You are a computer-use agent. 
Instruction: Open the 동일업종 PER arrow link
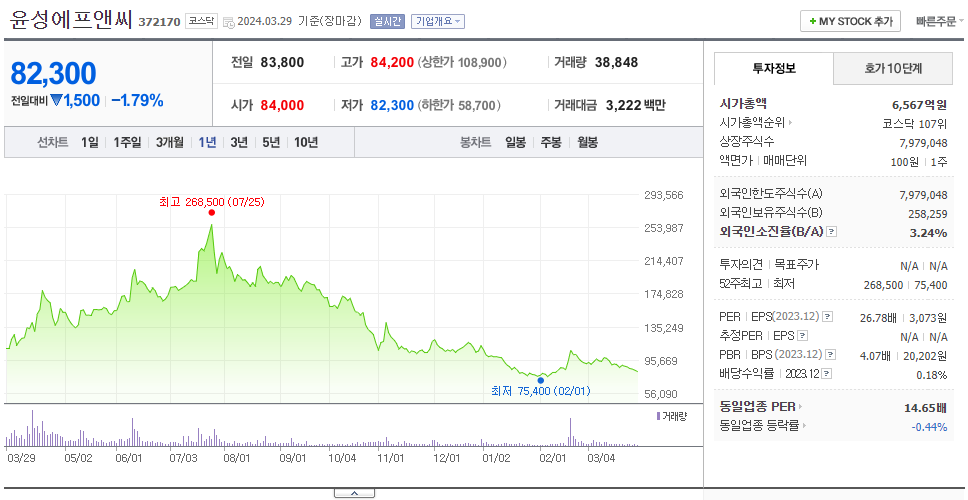(x=761, y=407)
